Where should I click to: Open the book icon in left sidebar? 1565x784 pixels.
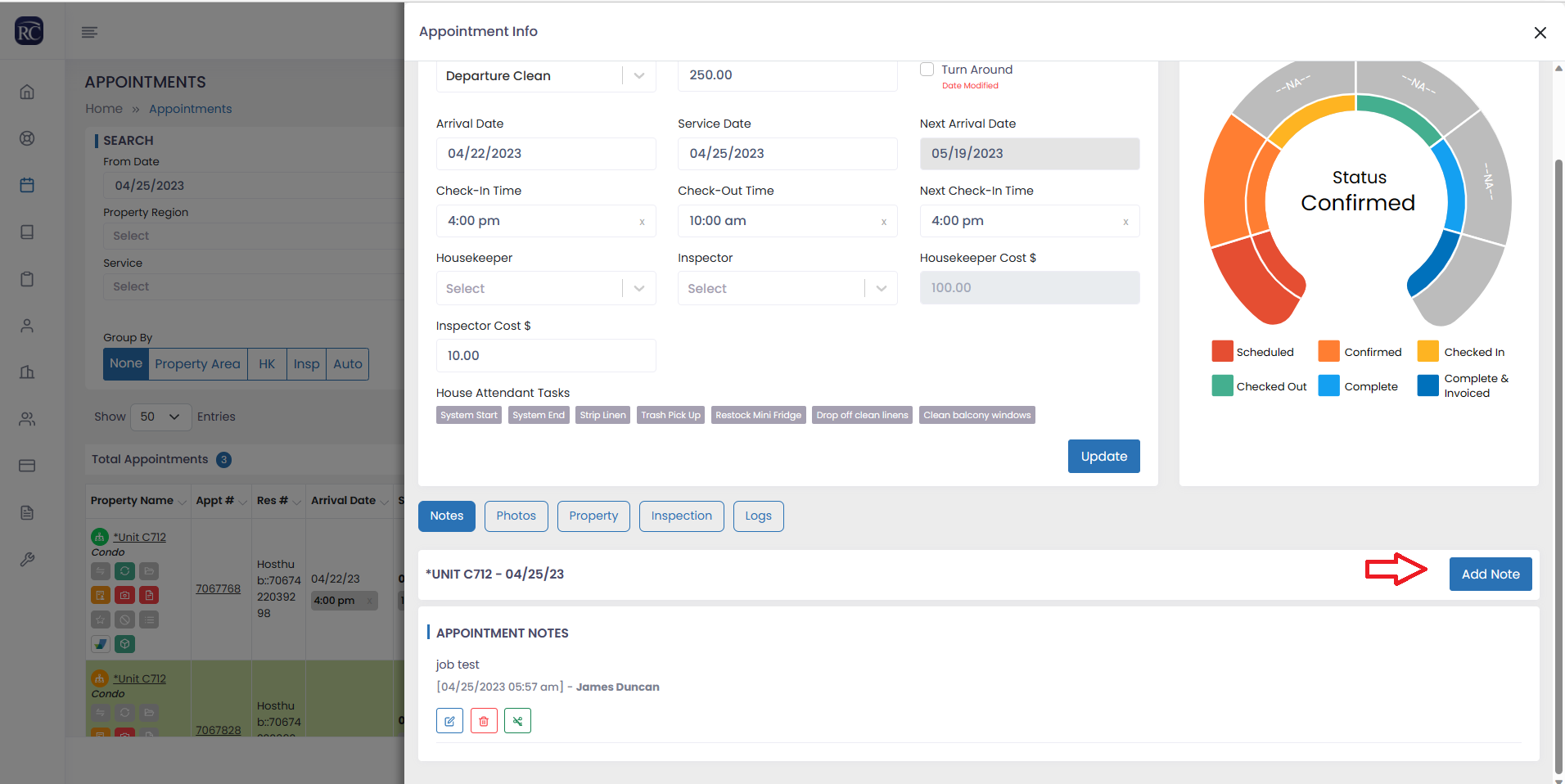point(27,232)
